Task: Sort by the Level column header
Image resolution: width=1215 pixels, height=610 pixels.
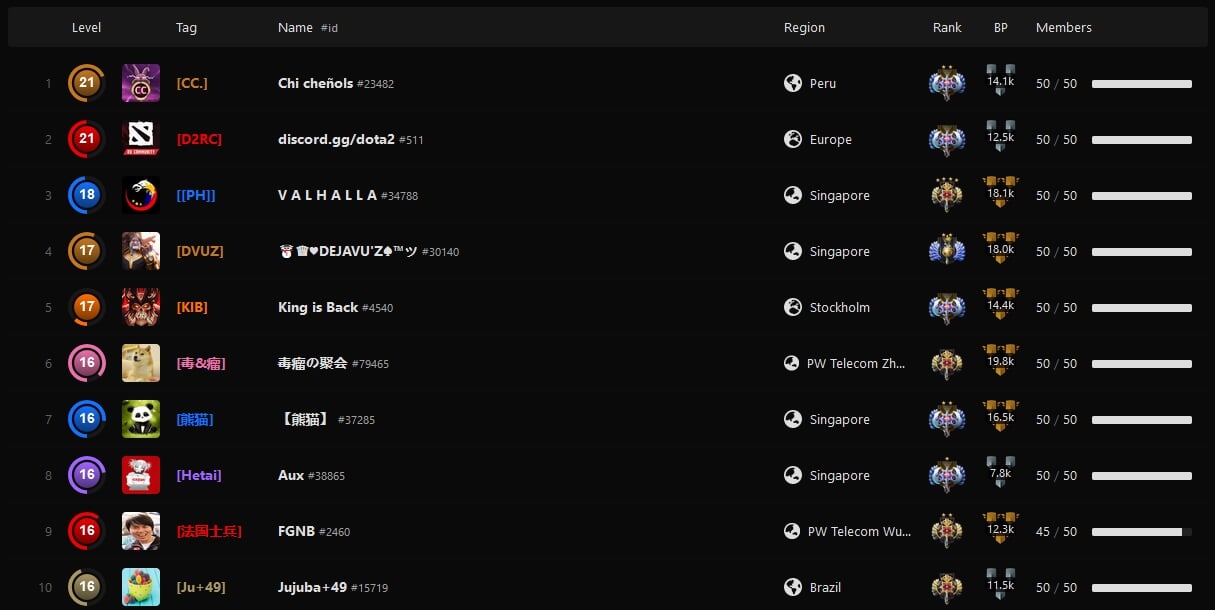Action: click(x=86, y=28)
